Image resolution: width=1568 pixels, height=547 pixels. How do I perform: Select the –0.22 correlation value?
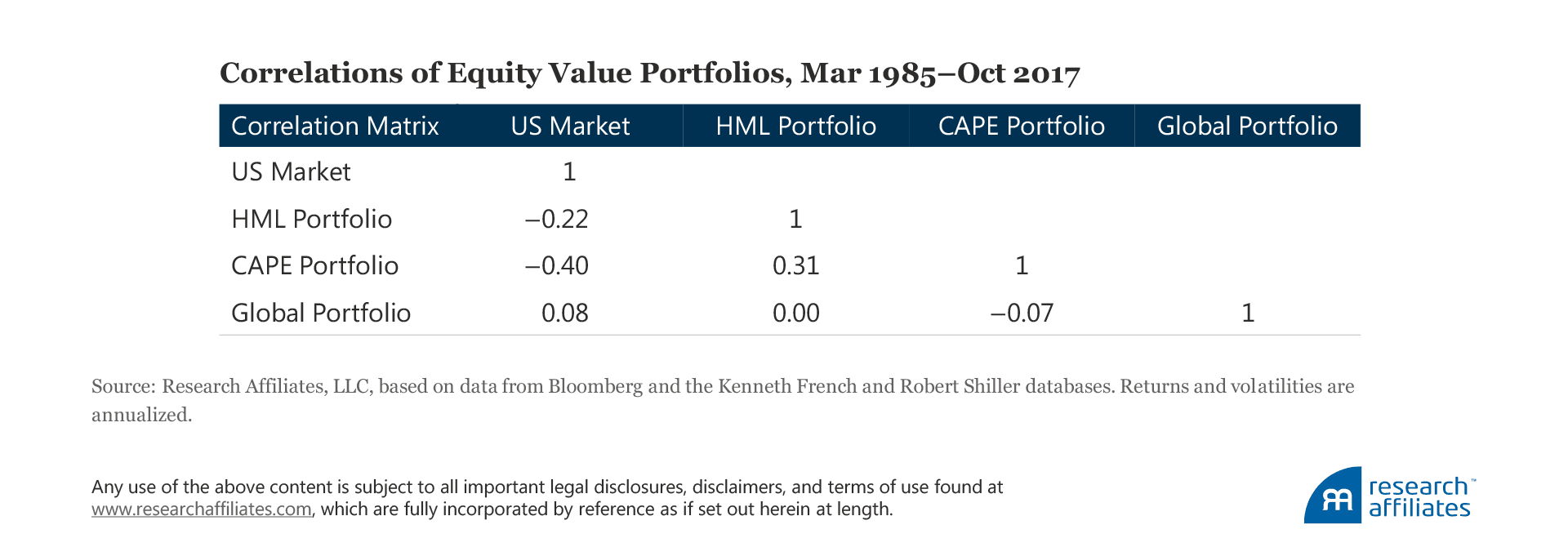557,219
